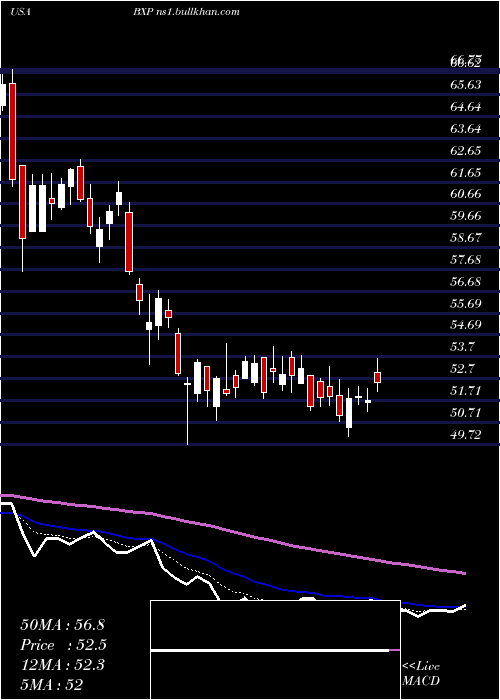Screen dimensions: 500x700
Task: Click the 50MA : 56.8 readout
Action: [62, 625]
